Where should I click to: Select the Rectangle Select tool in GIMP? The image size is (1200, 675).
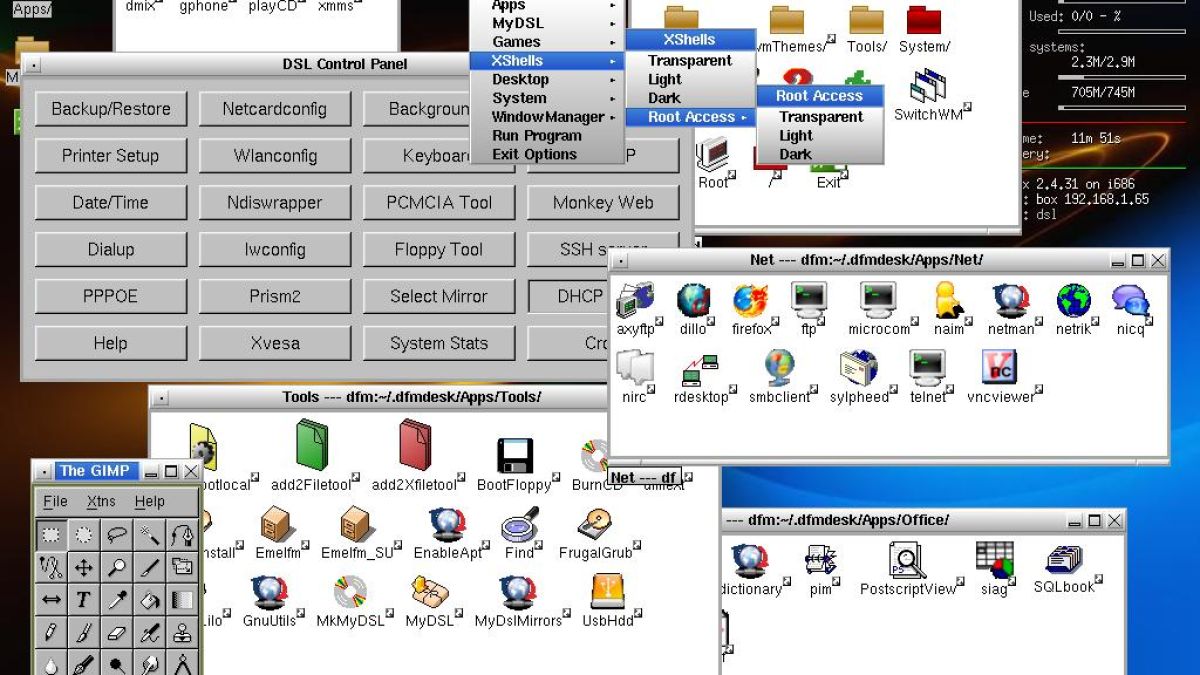(51, 535)
